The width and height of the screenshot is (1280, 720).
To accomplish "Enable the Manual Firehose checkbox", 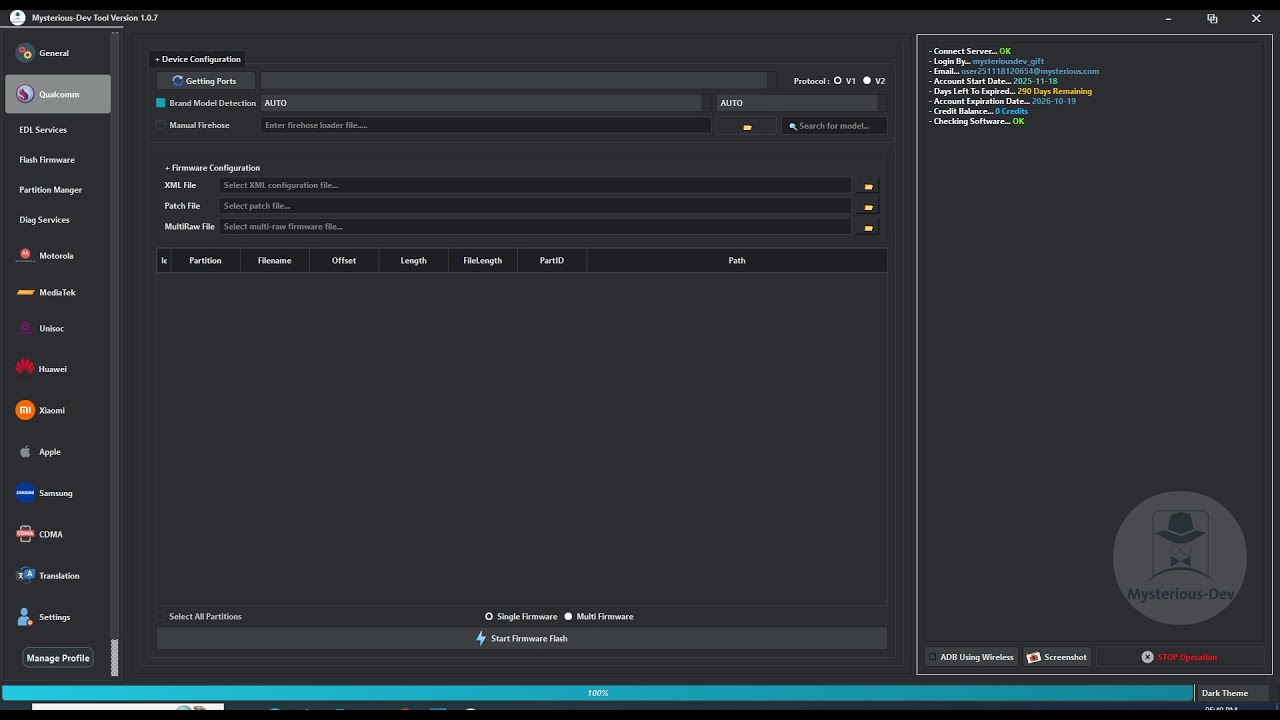I will [161, 125].
